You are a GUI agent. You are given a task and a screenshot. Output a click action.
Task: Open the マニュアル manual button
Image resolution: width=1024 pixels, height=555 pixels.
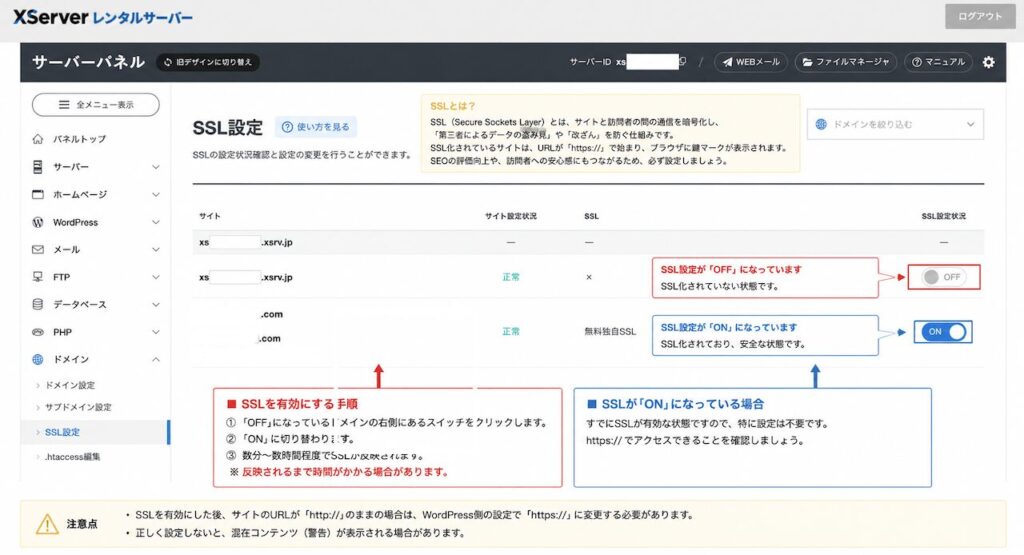pos(938,62)
